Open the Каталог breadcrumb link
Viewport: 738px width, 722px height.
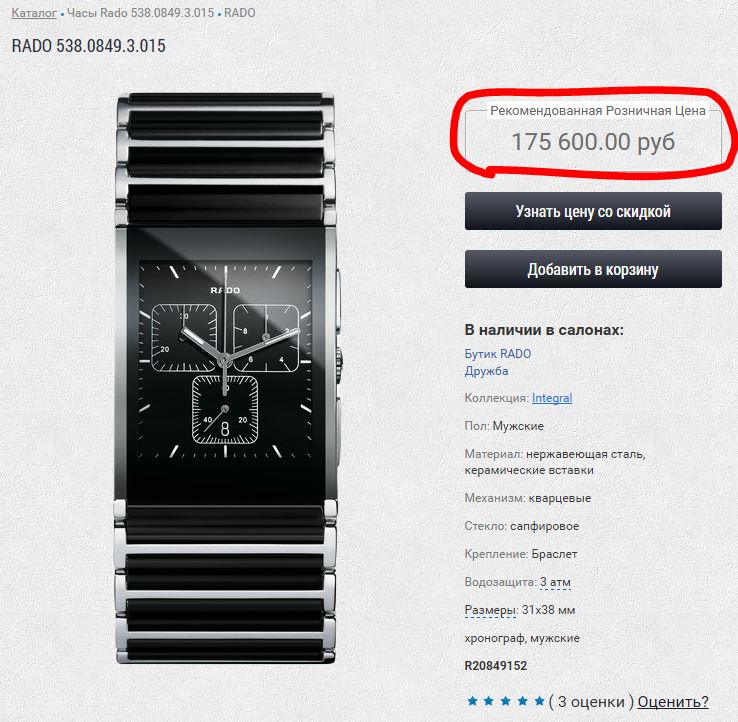[34, 13]
